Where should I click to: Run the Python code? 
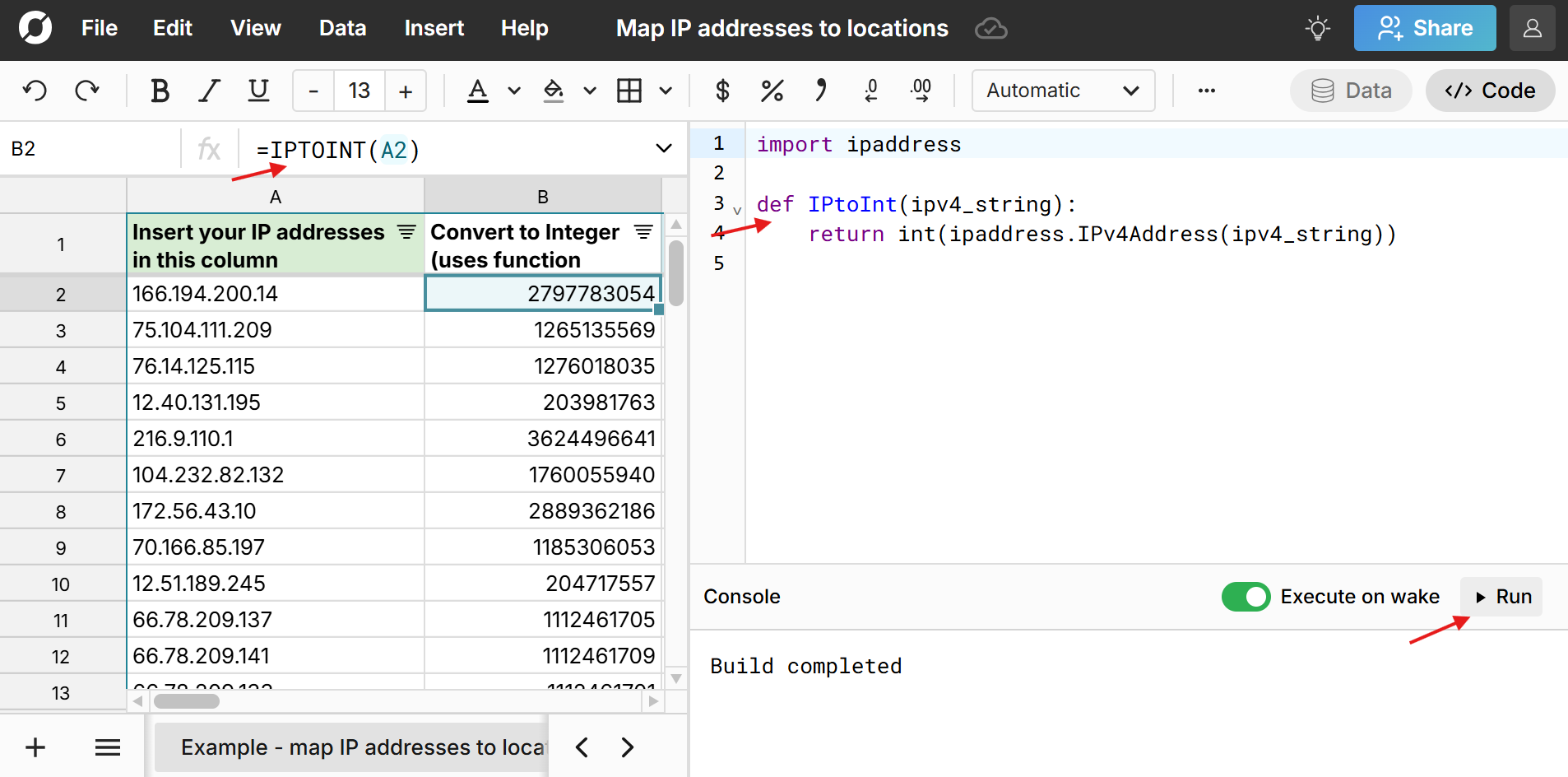[x=1501, y=597]
